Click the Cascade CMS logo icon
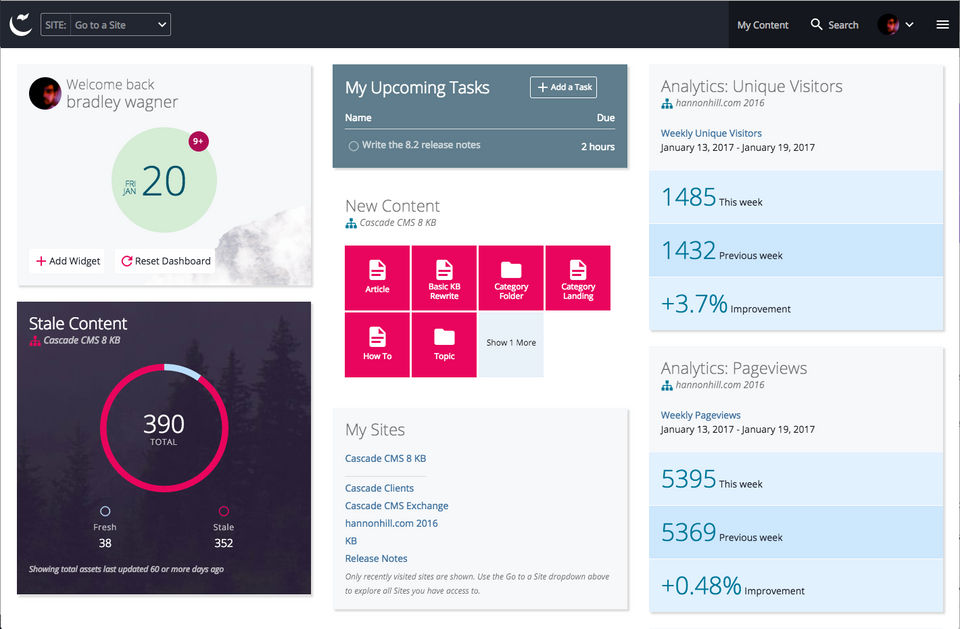Viewport: 960px width, 629px height. [x=21, y=24]
